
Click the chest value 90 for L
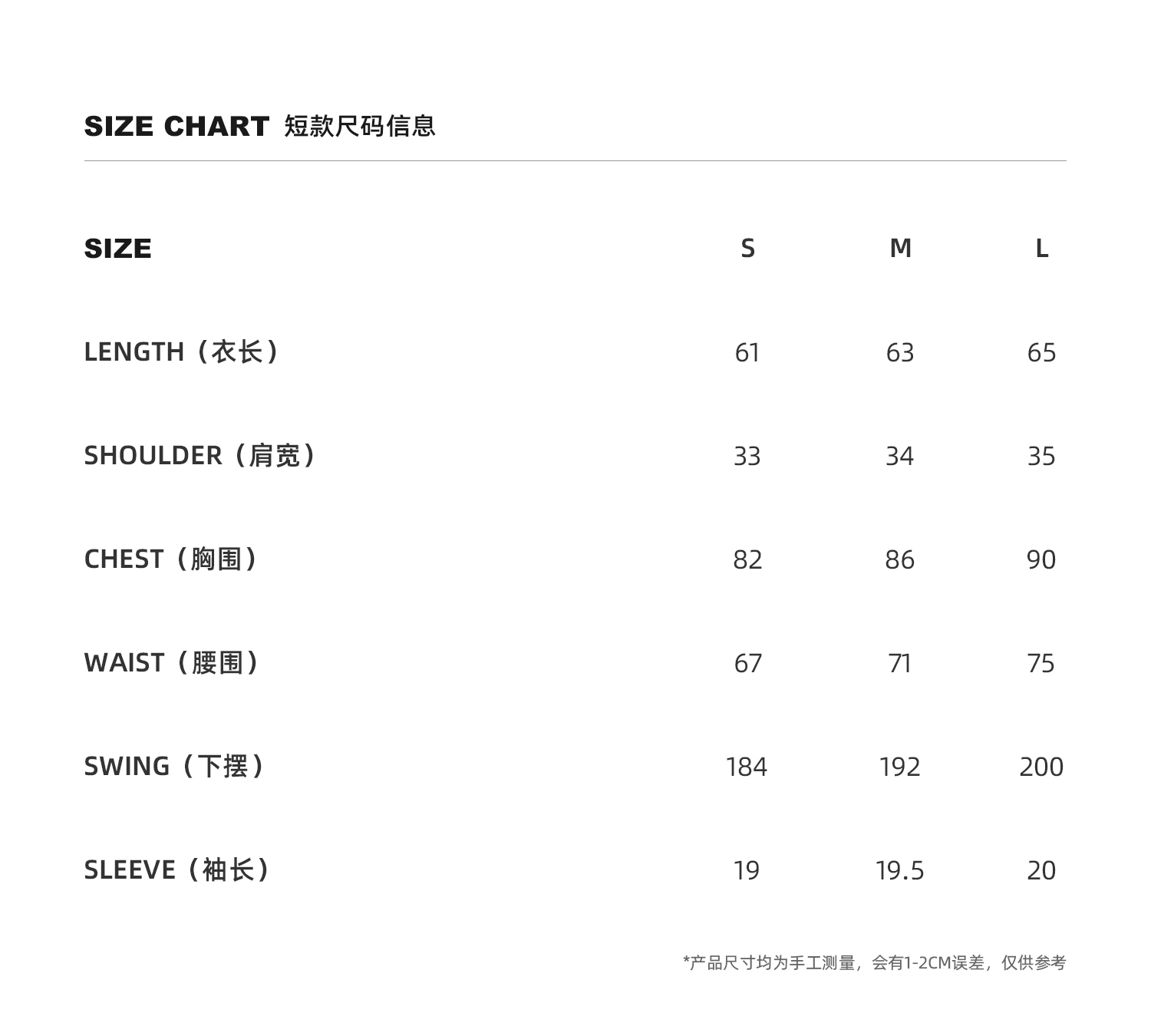[1041, 560]
